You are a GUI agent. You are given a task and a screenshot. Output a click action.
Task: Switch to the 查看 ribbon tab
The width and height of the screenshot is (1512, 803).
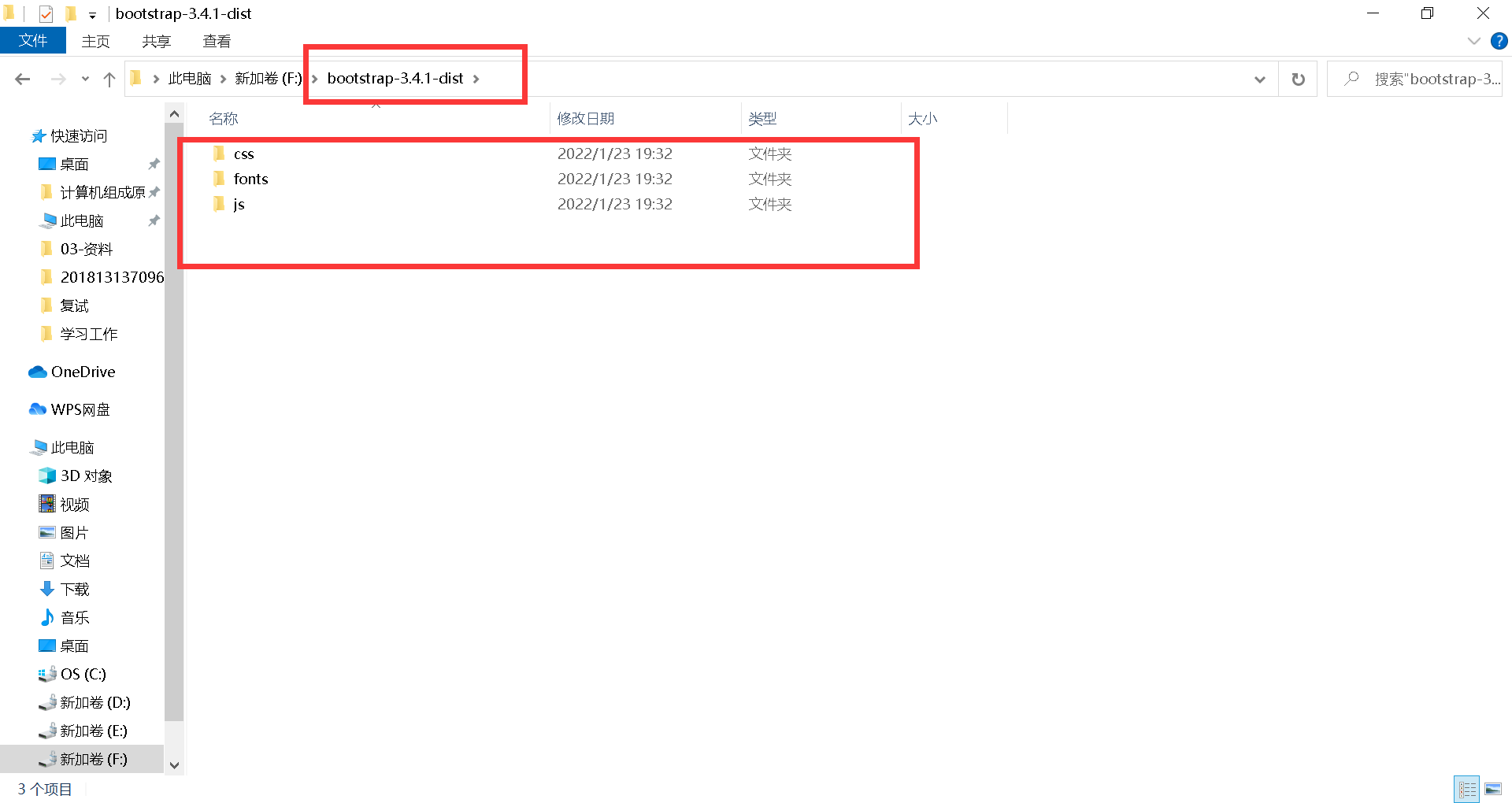217,41
